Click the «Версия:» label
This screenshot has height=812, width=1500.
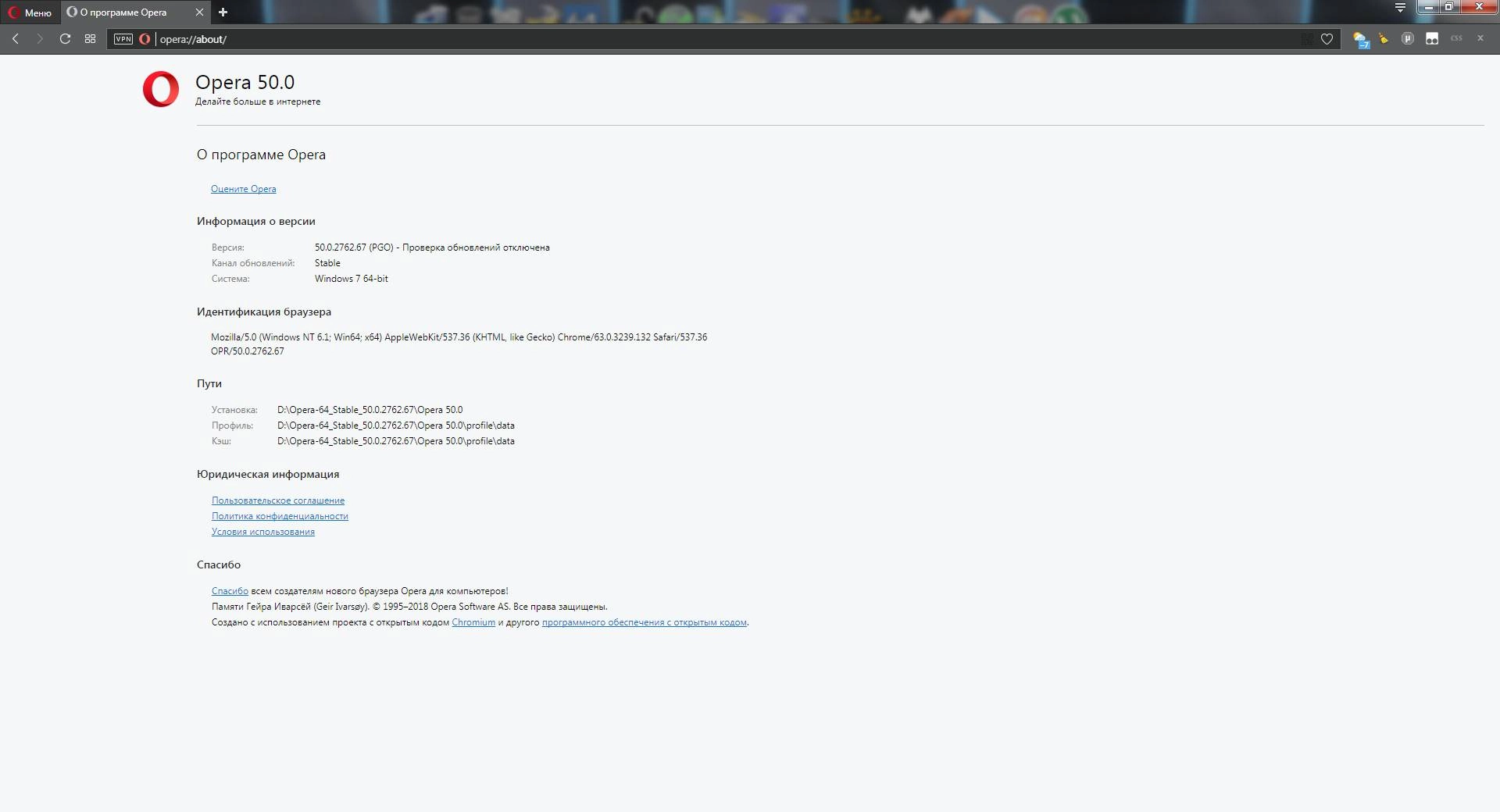228,248
